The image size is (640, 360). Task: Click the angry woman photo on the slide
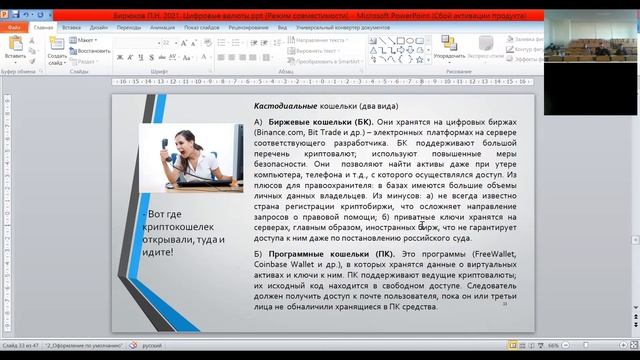pyautogui.click(x=191, y=158)
